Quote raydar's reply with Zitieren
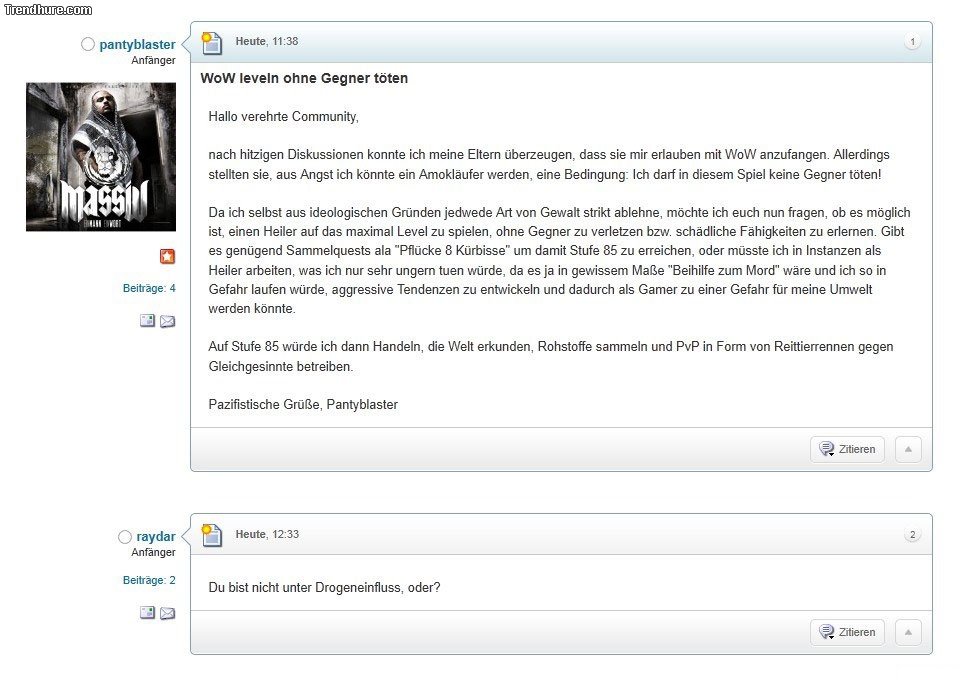The image size is (960, 682). tap(847, 632)
